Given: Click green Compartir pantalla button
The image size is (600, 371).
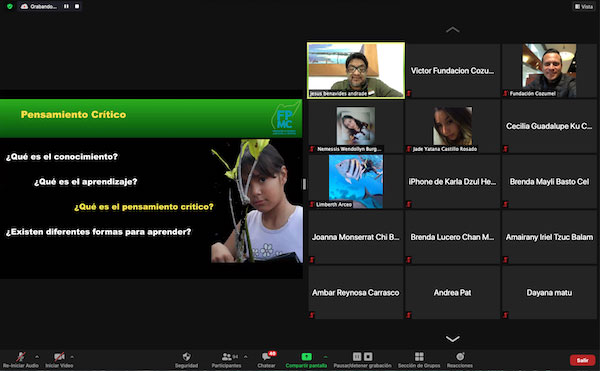Looking at the screenshot, I should pyautogui.click(x=306, y=360).
